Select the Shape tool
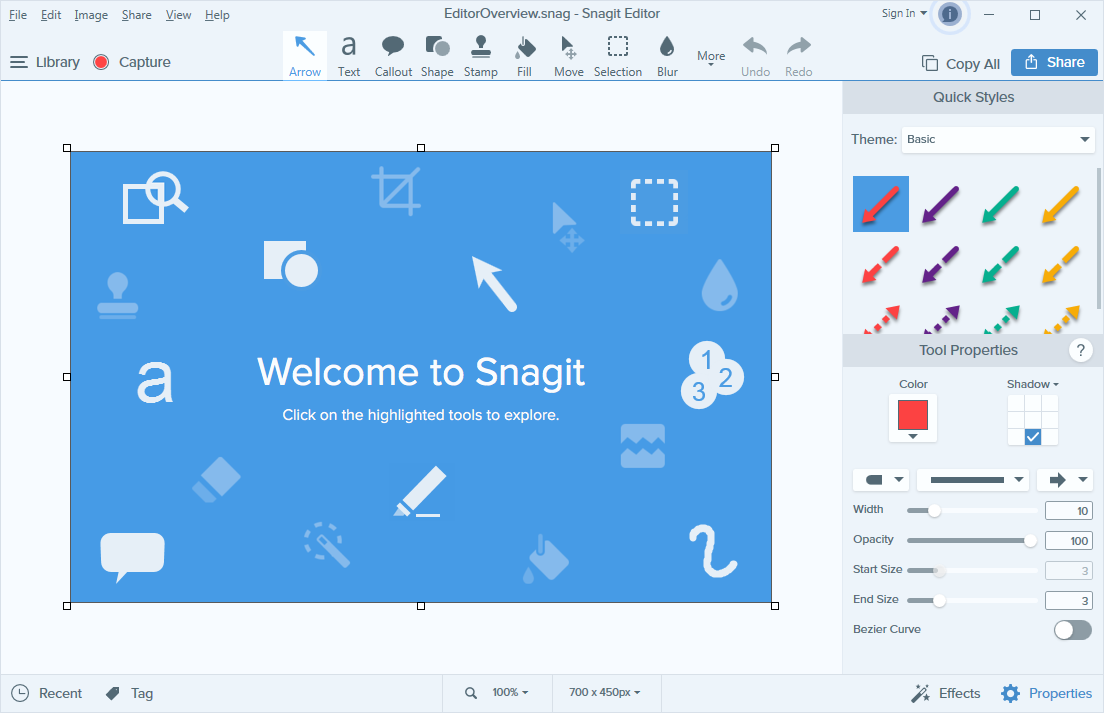Screen dimensions: 1104x713 pyautogui.click(x=437, y=56)
